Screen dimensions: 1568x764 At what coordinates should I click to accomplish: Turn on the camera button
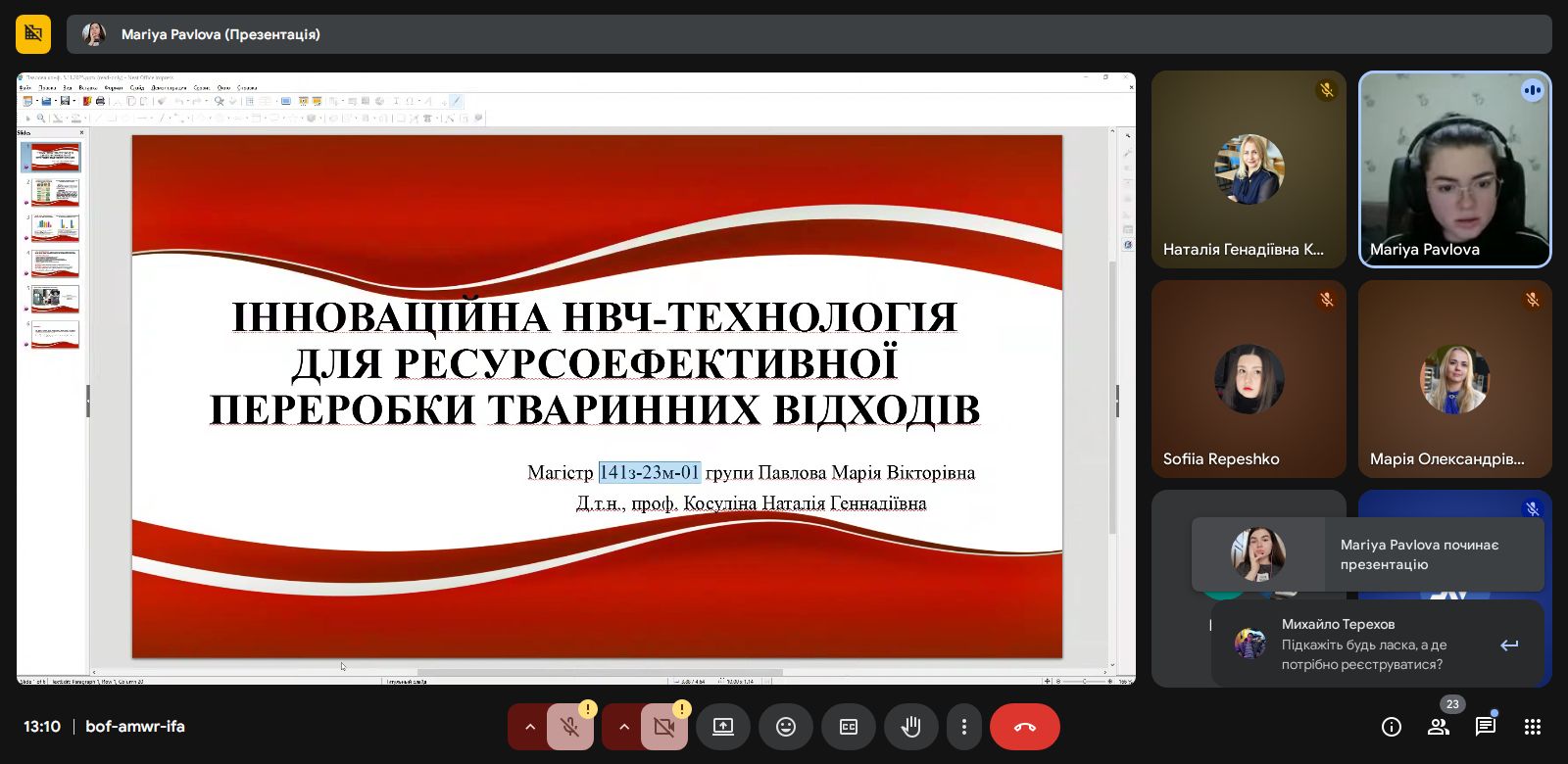click(663, 727)
